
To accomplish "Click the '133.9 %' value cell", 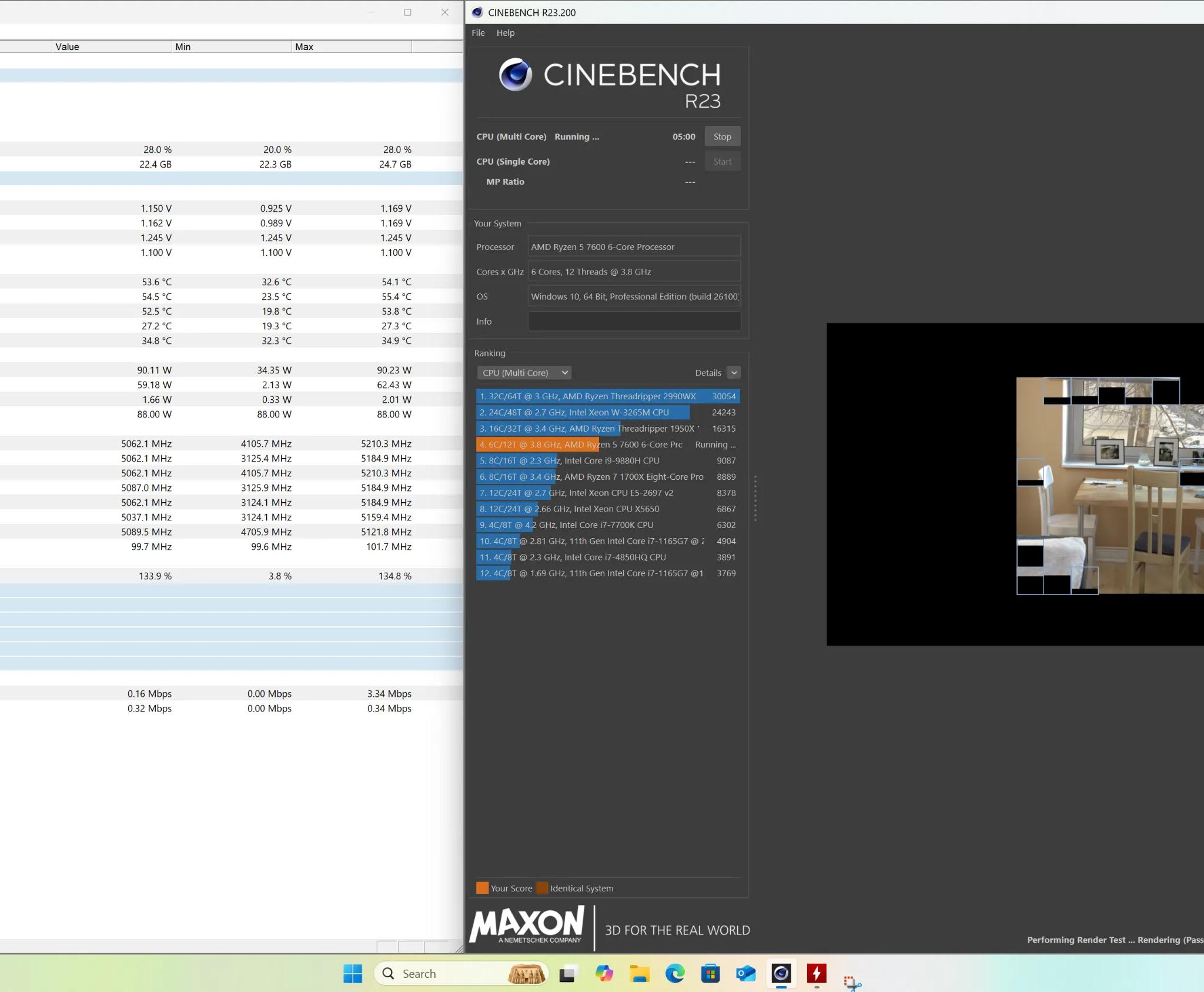I will [155, 576].
